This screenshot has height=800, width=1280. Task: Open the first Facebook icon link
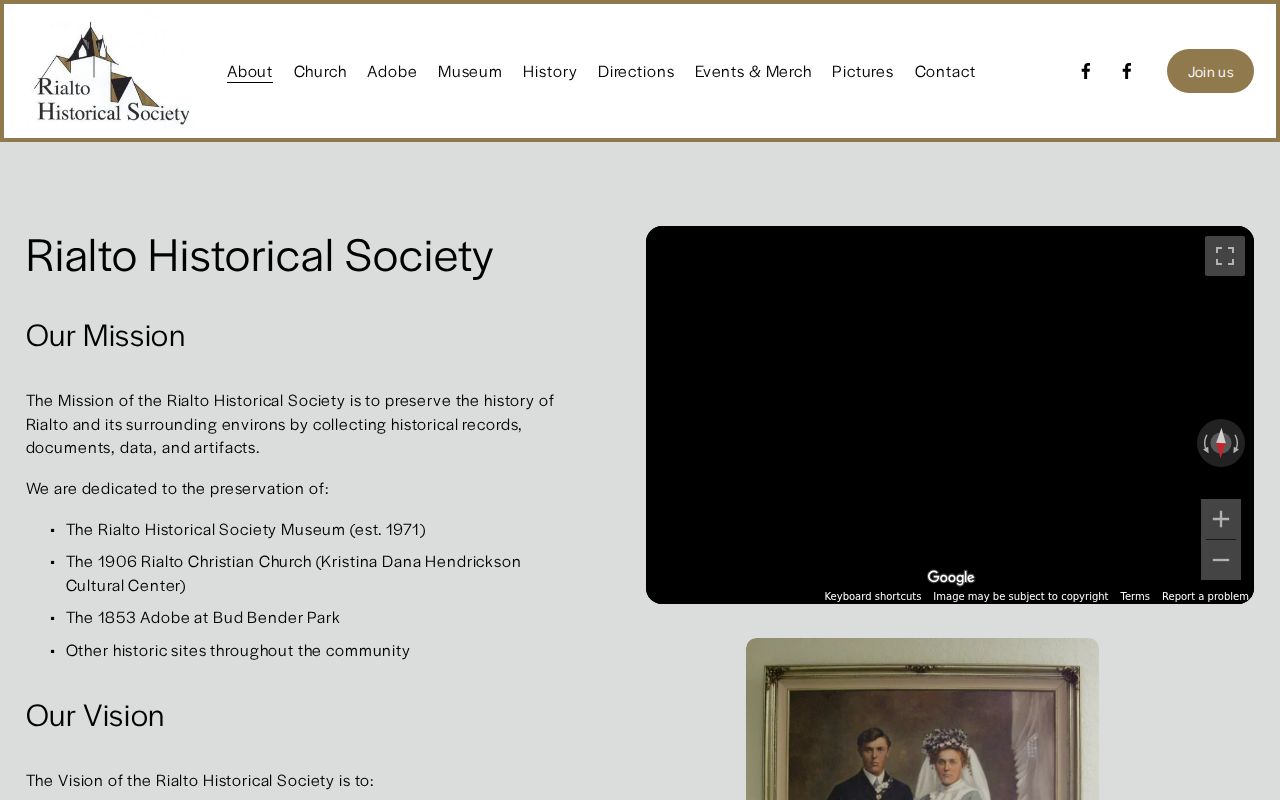coord(1085,71)
